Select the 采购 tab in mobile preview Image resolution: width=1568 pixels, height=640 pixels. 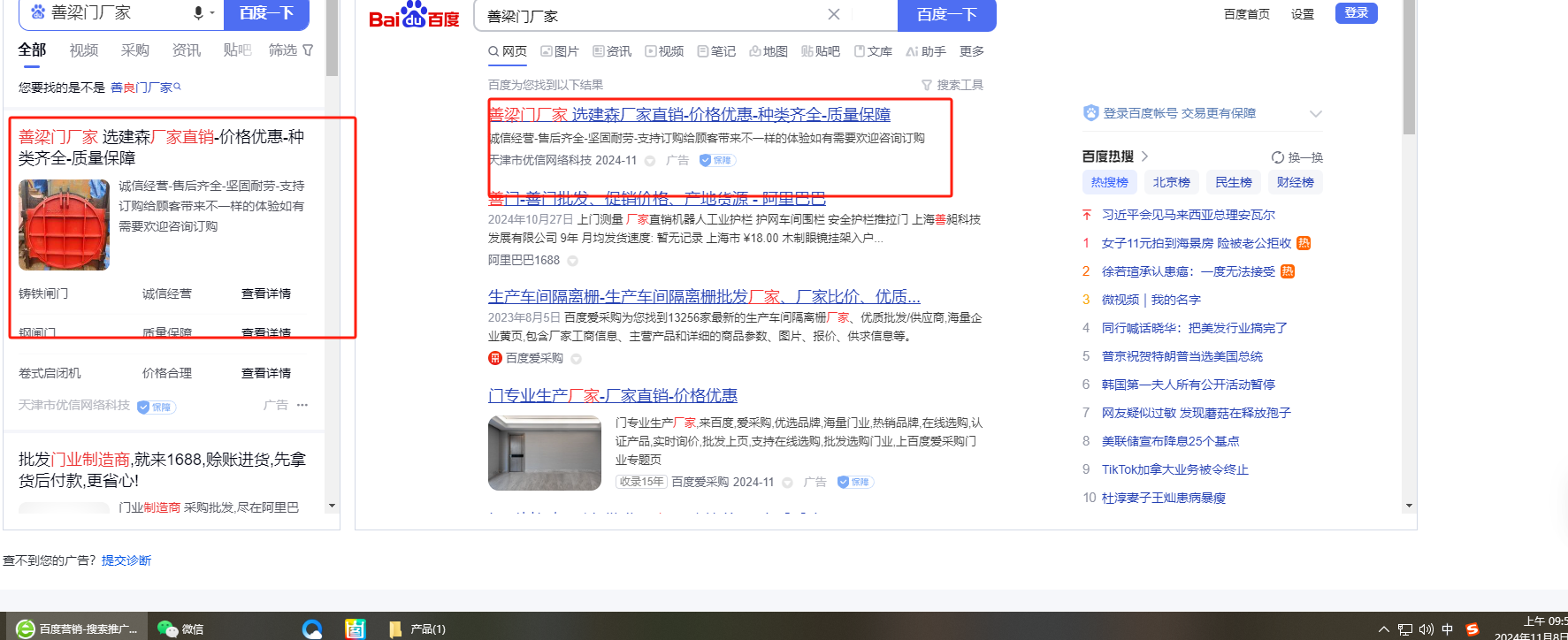[135, 50]
